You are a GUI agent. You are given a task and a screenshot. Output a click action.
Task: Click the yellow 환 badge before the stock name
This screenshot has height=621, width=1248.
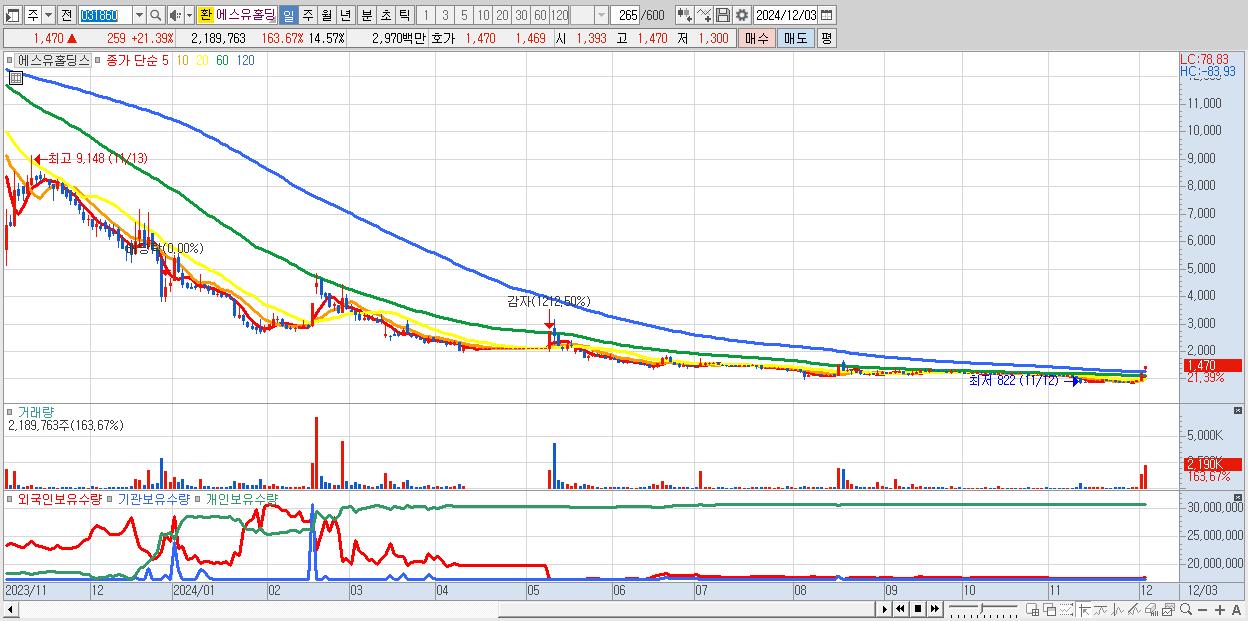pos(205,15)
